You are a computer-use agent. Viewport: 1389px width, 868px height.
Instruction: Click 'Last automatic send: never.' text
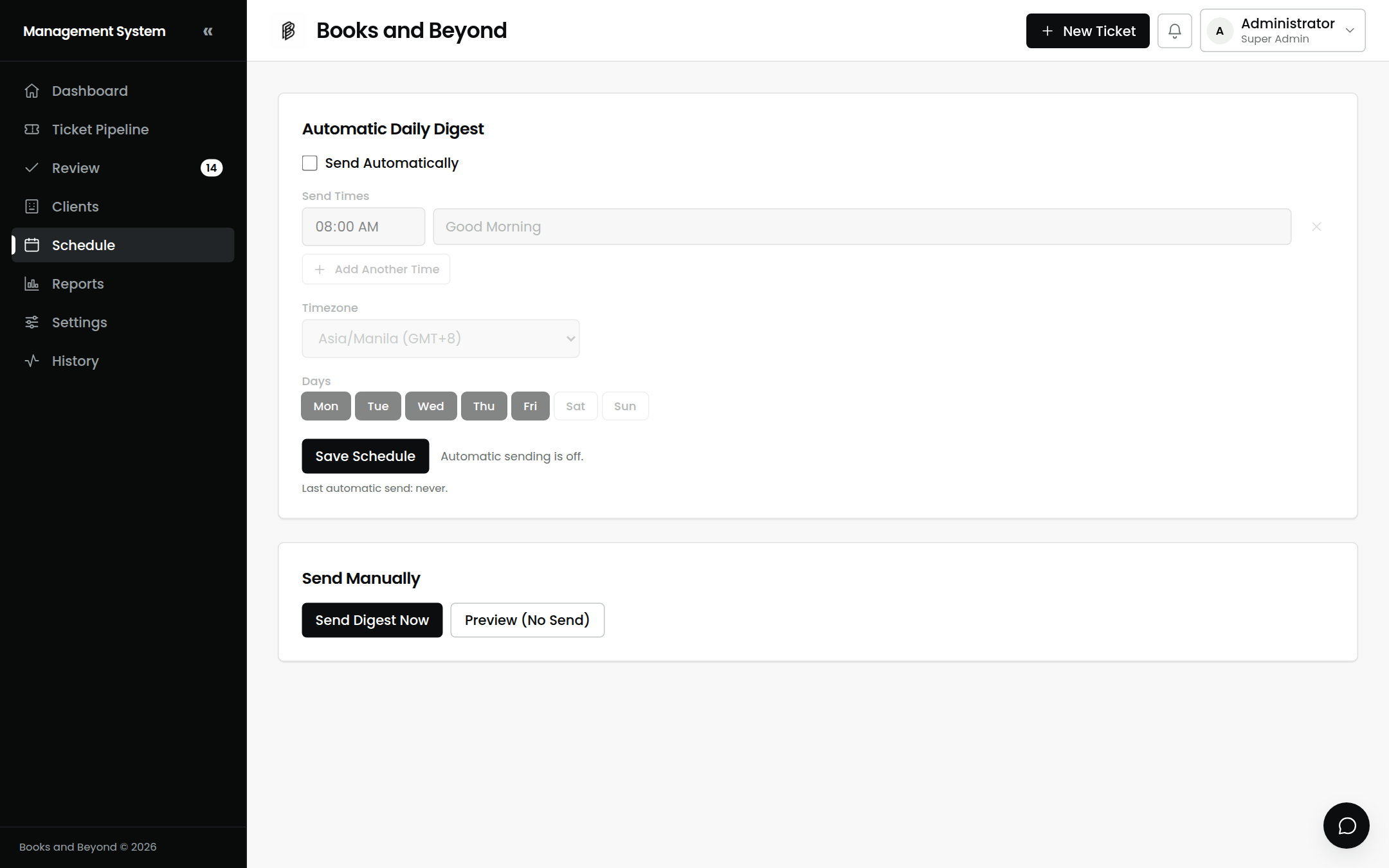tap(375, 488)
